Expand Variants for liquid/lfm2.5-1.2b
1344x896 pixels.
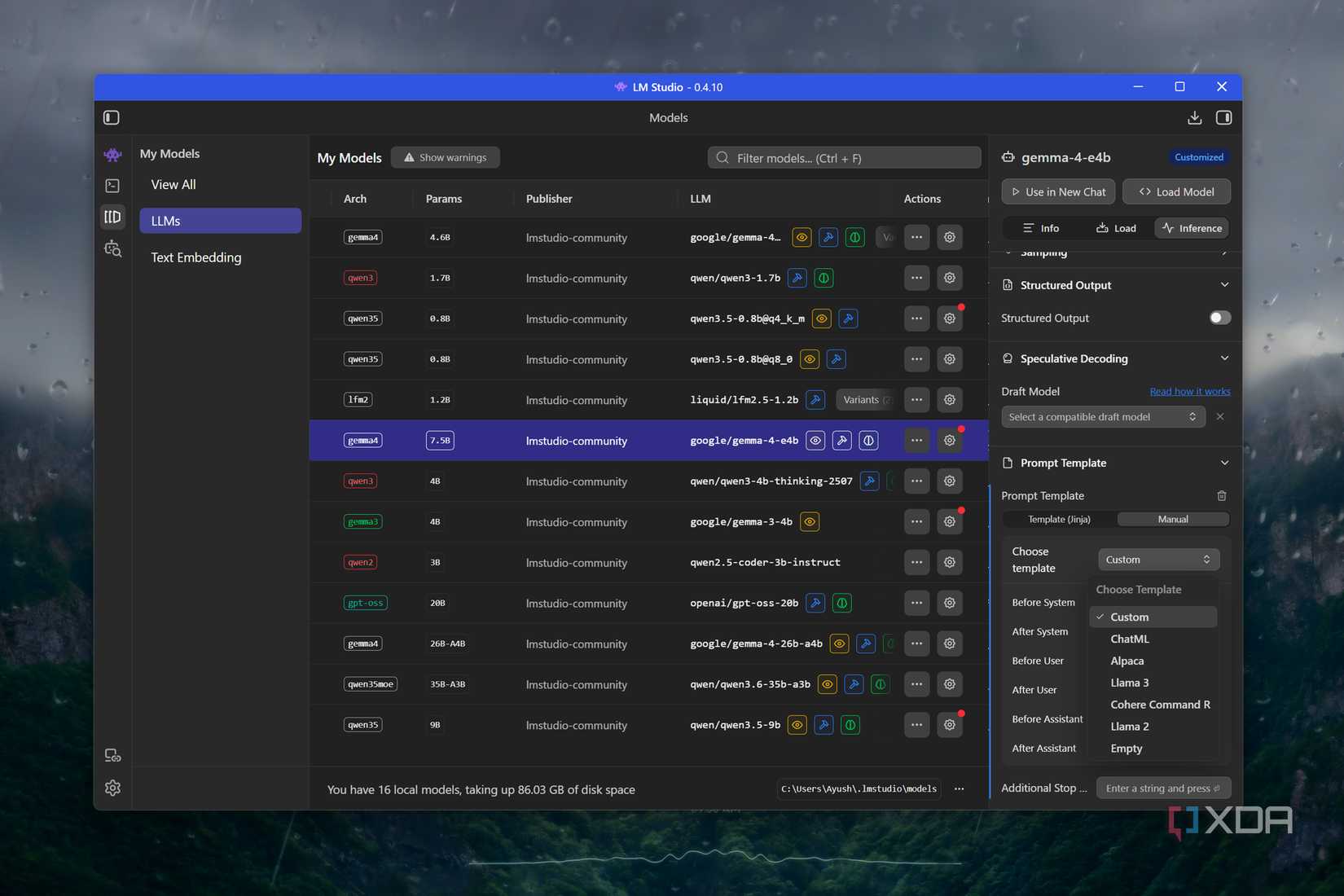864,400
